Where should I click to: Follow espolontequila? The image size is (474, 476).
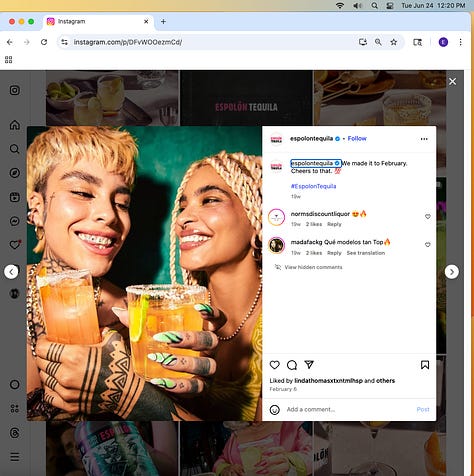pos(357,138)
